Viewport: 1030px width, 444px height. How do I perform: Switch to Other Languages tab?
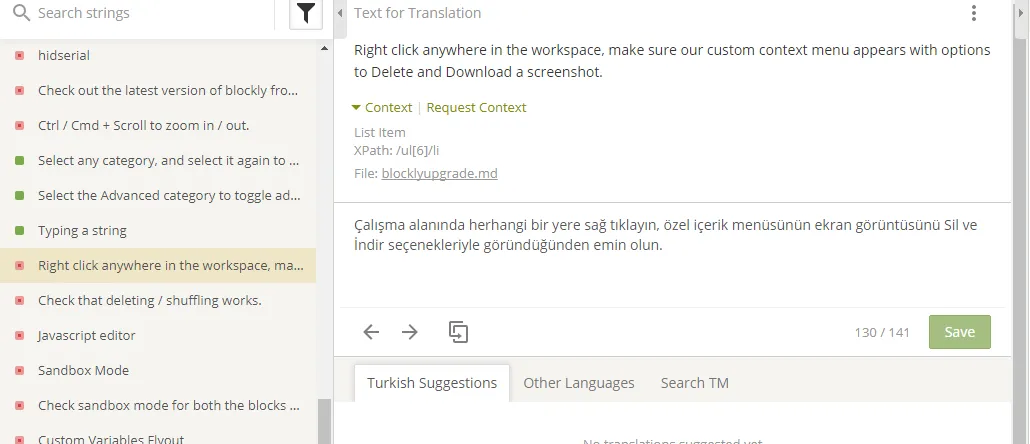(x=579, y=383)
